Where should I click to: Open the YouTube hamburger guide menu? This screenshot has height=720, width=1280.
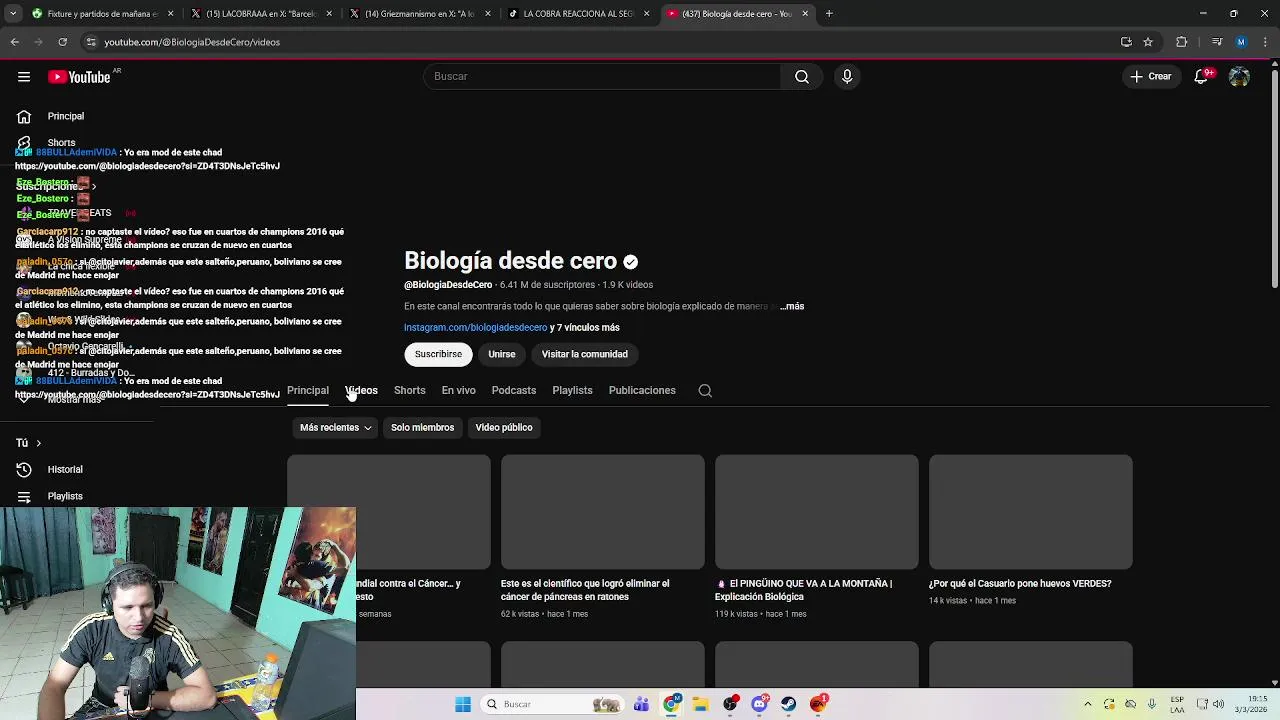(24, 77)
